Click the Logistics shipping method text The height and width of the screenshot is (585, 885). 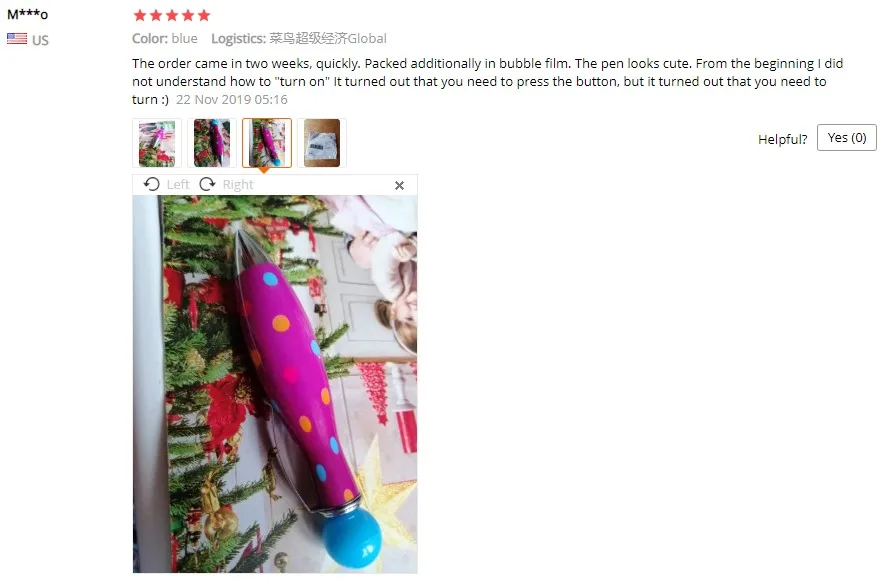coord(299,38)
